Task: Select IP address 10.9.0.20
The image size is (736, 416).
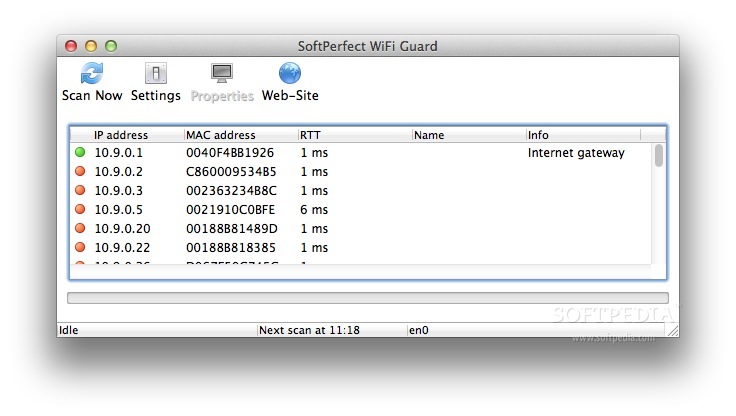Action: click(x=123, y=229)
